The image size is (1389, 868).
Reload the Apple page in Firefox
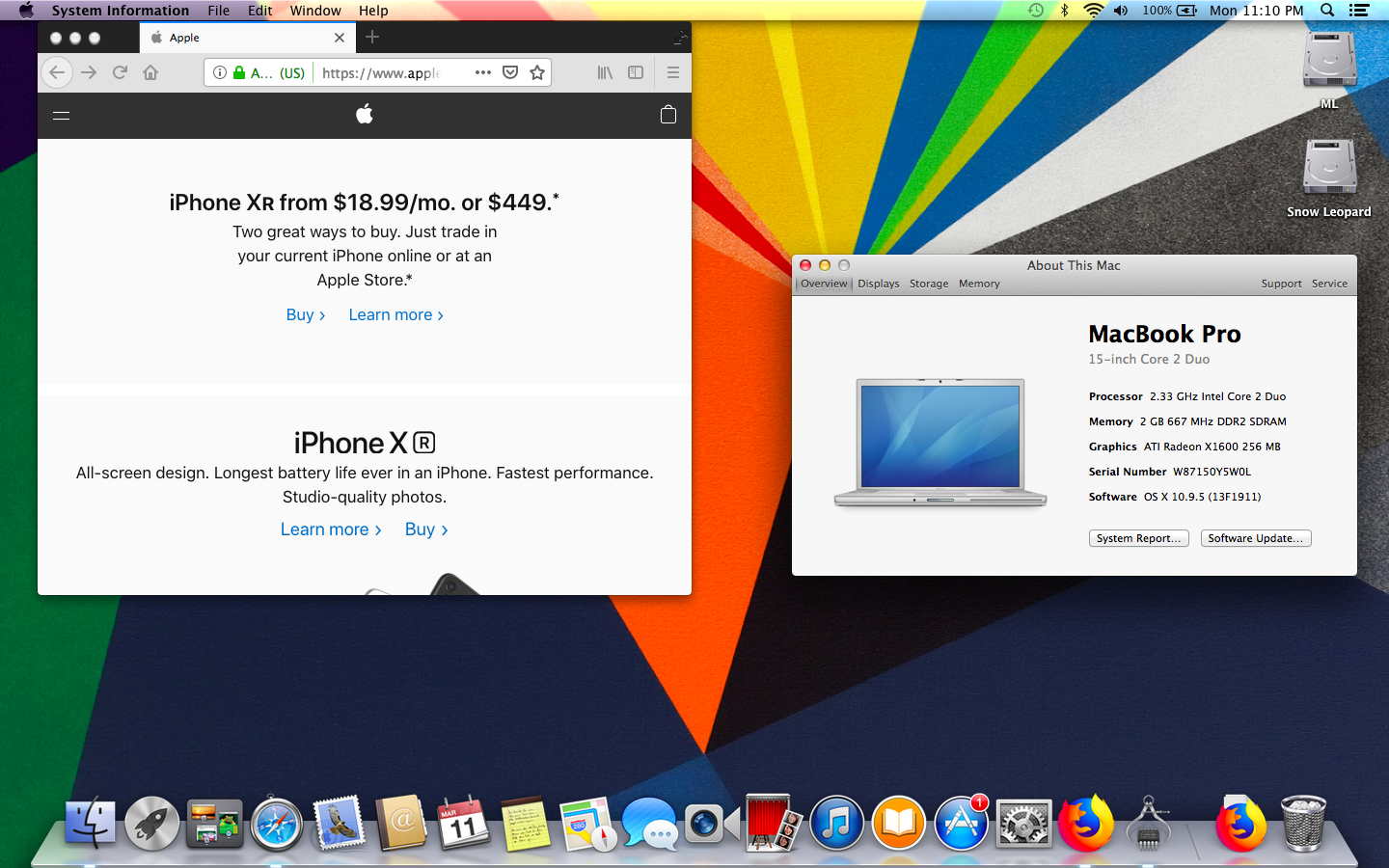(x=120, y=72)
